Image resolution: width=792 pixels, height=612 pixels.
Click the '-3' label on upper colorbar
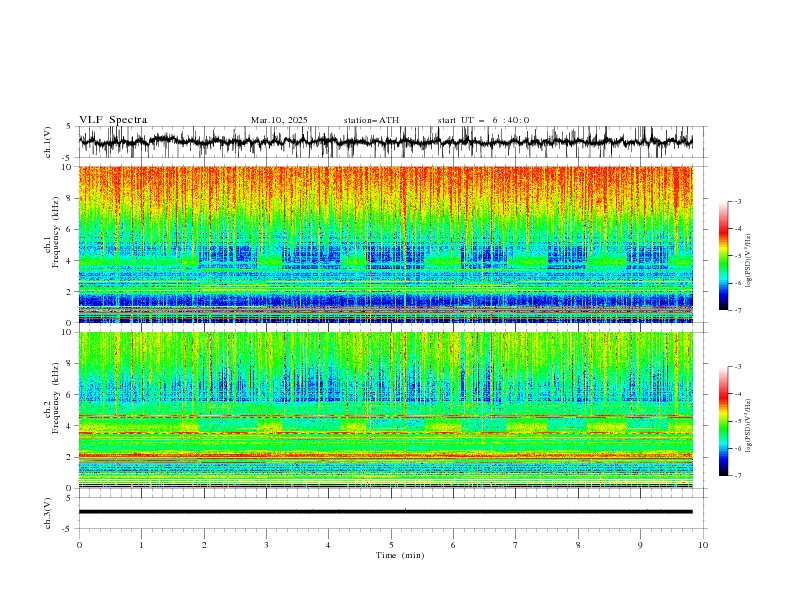click(x=737, y=201)
